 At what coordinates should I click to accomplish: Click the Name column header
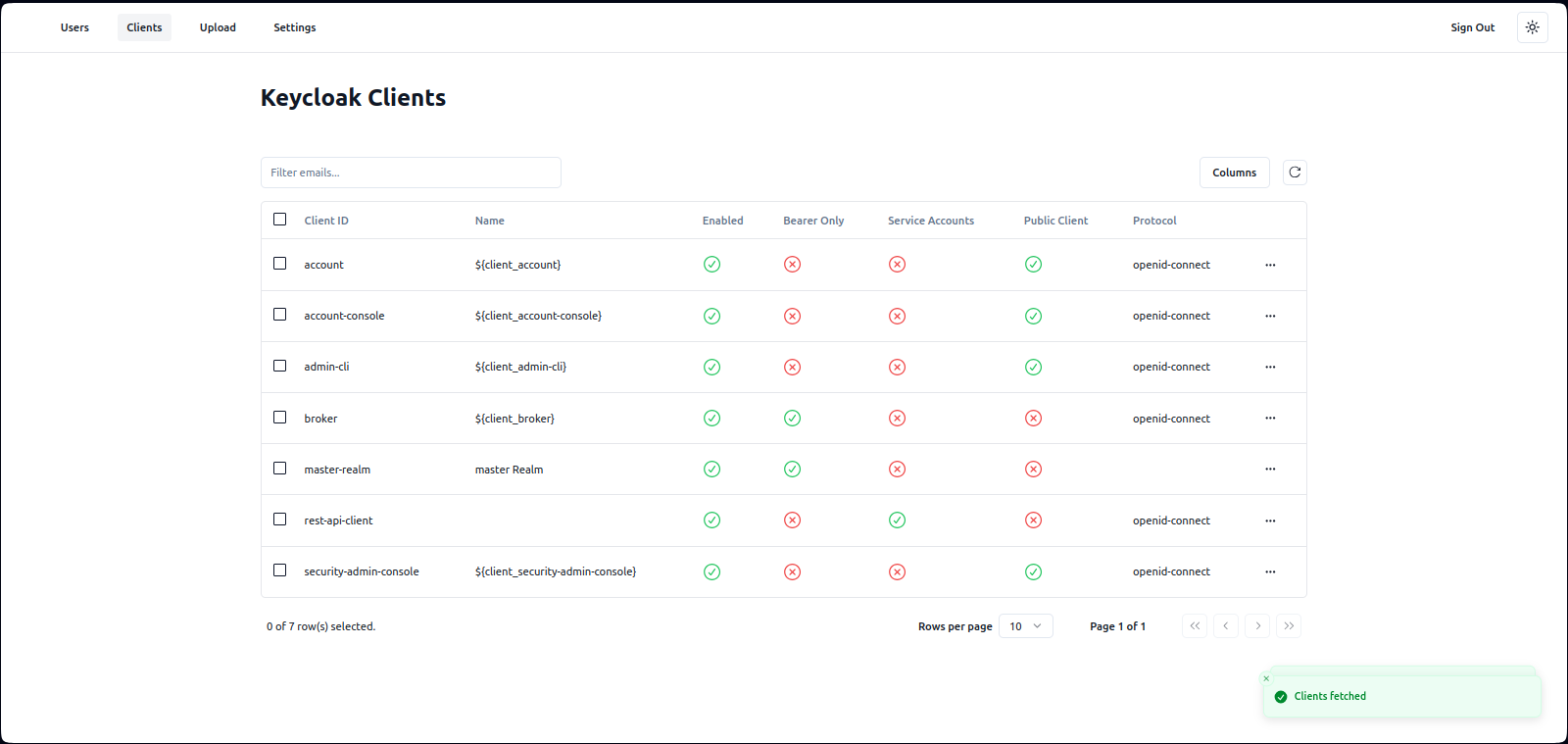tap(490, 221)
